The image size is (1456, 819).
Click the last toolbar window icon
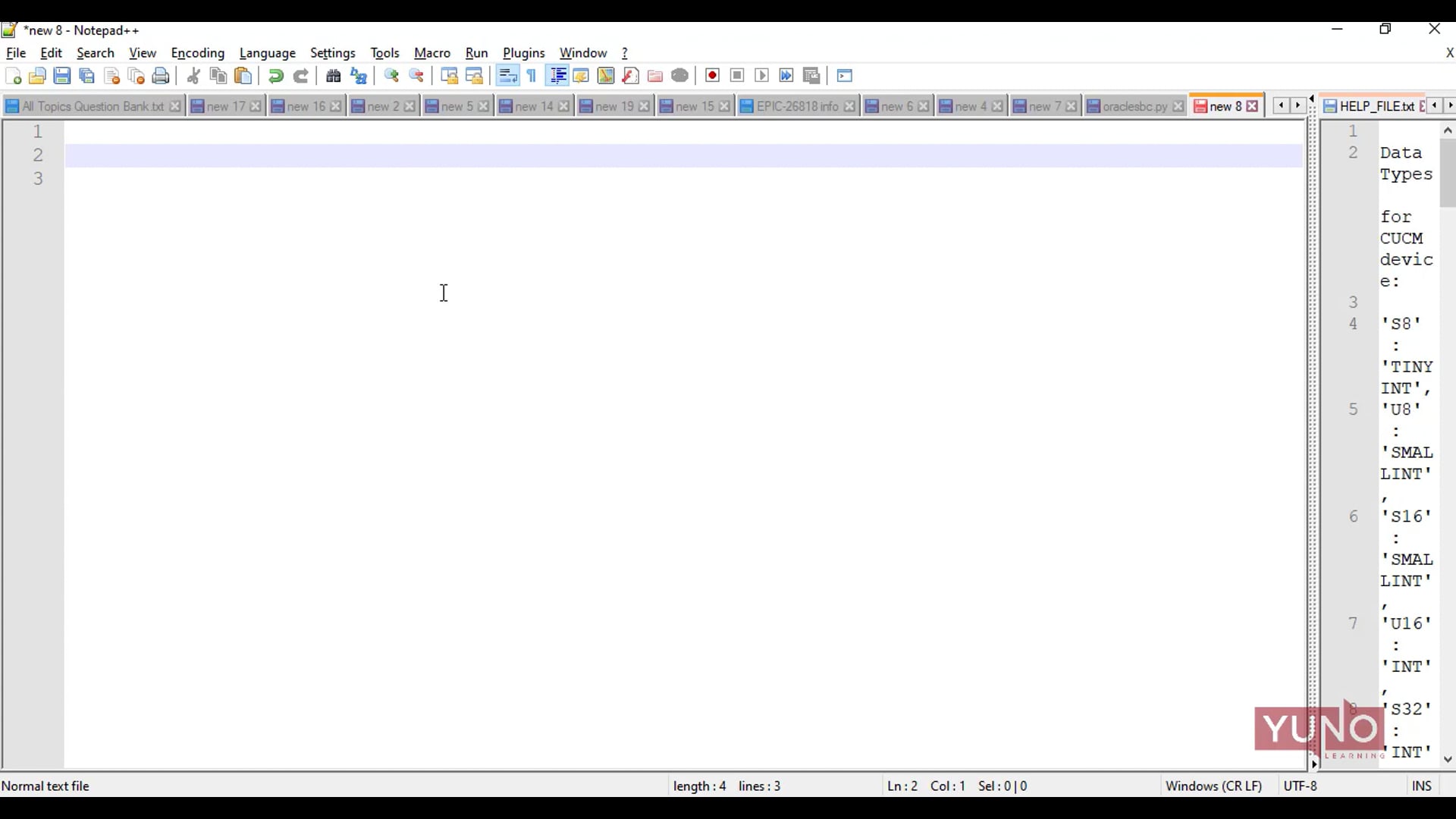tap(845, 76)
